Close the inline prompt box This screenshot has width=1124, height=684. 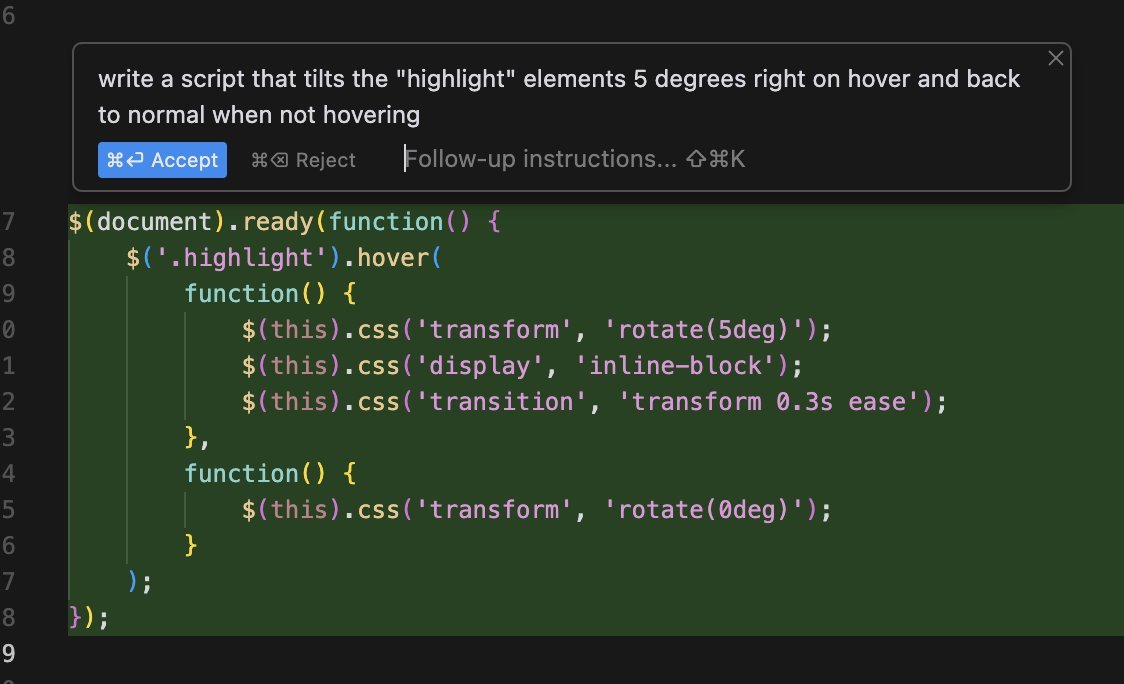1055,59
